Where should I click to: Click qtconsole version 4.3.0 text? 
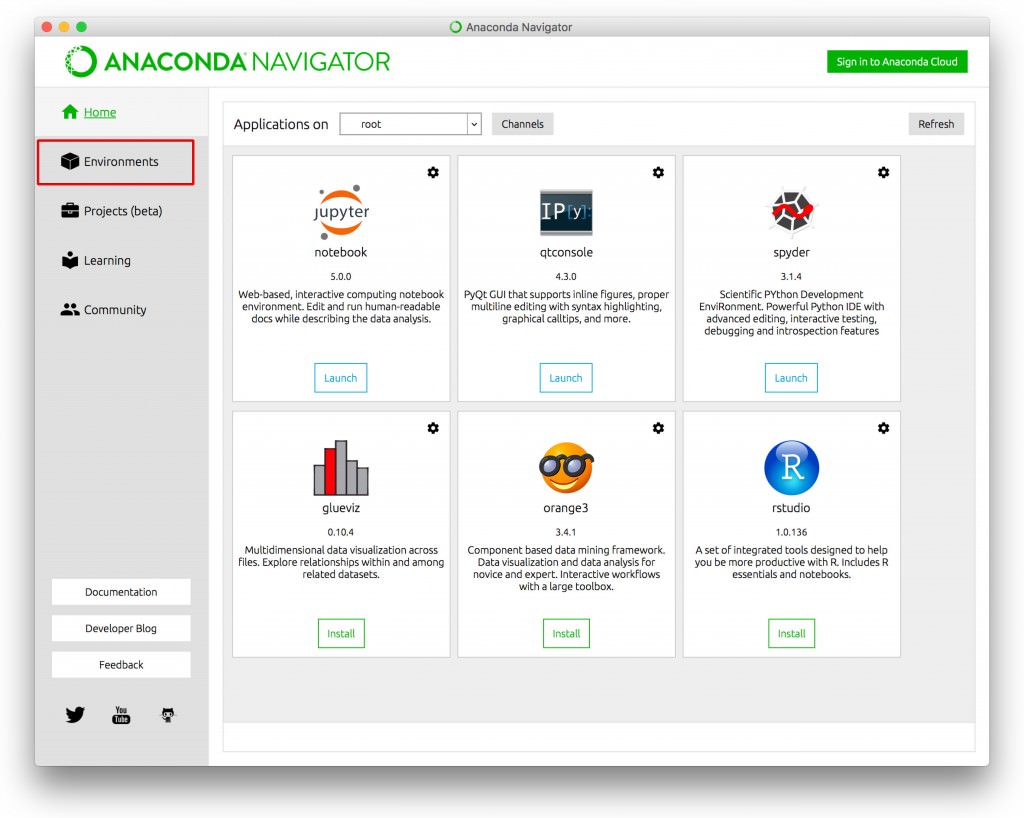point(566,276)
